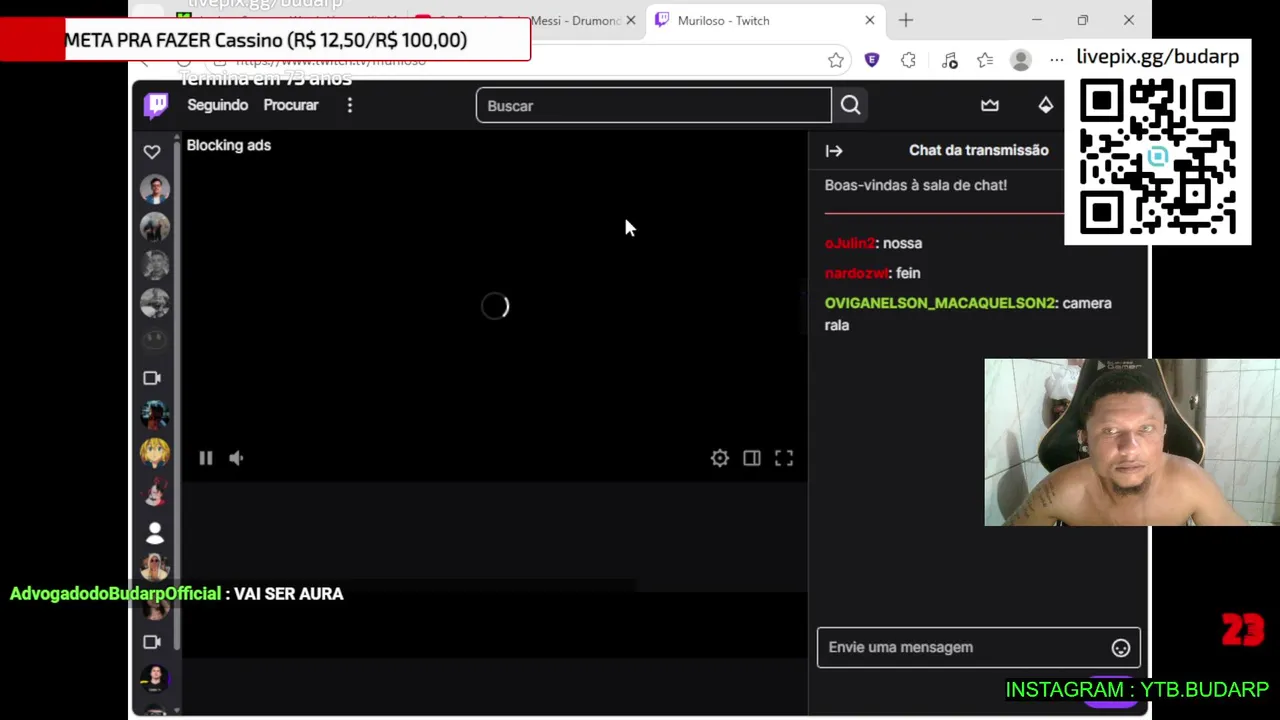Switch to the Muriloso - Twitch tab
1280x720 pixels.
[x=765, y=20]
